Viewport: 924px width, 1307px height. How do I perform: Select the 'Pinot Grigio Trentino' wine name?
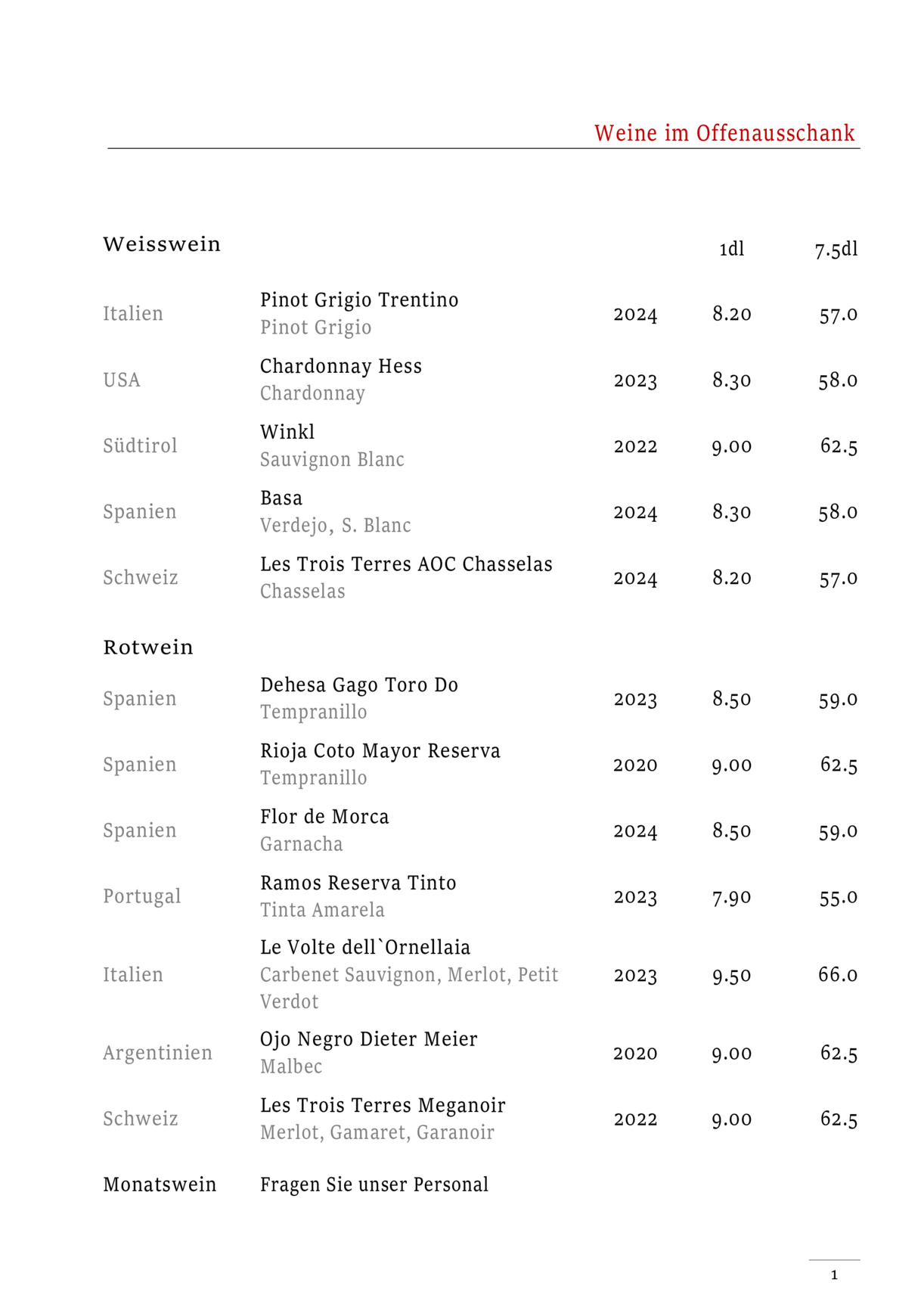(359, 300)
